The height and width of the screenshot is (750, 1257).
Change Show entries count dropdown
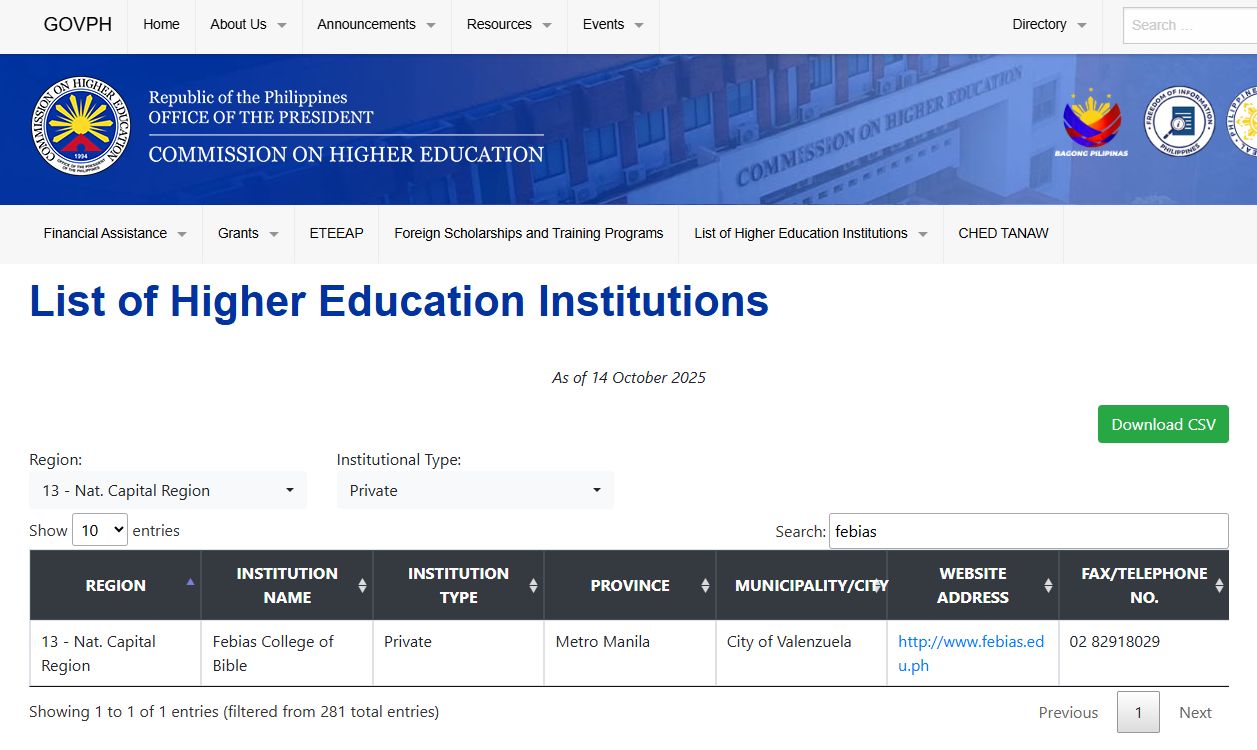pyautogui.click(x=100, y=530)
